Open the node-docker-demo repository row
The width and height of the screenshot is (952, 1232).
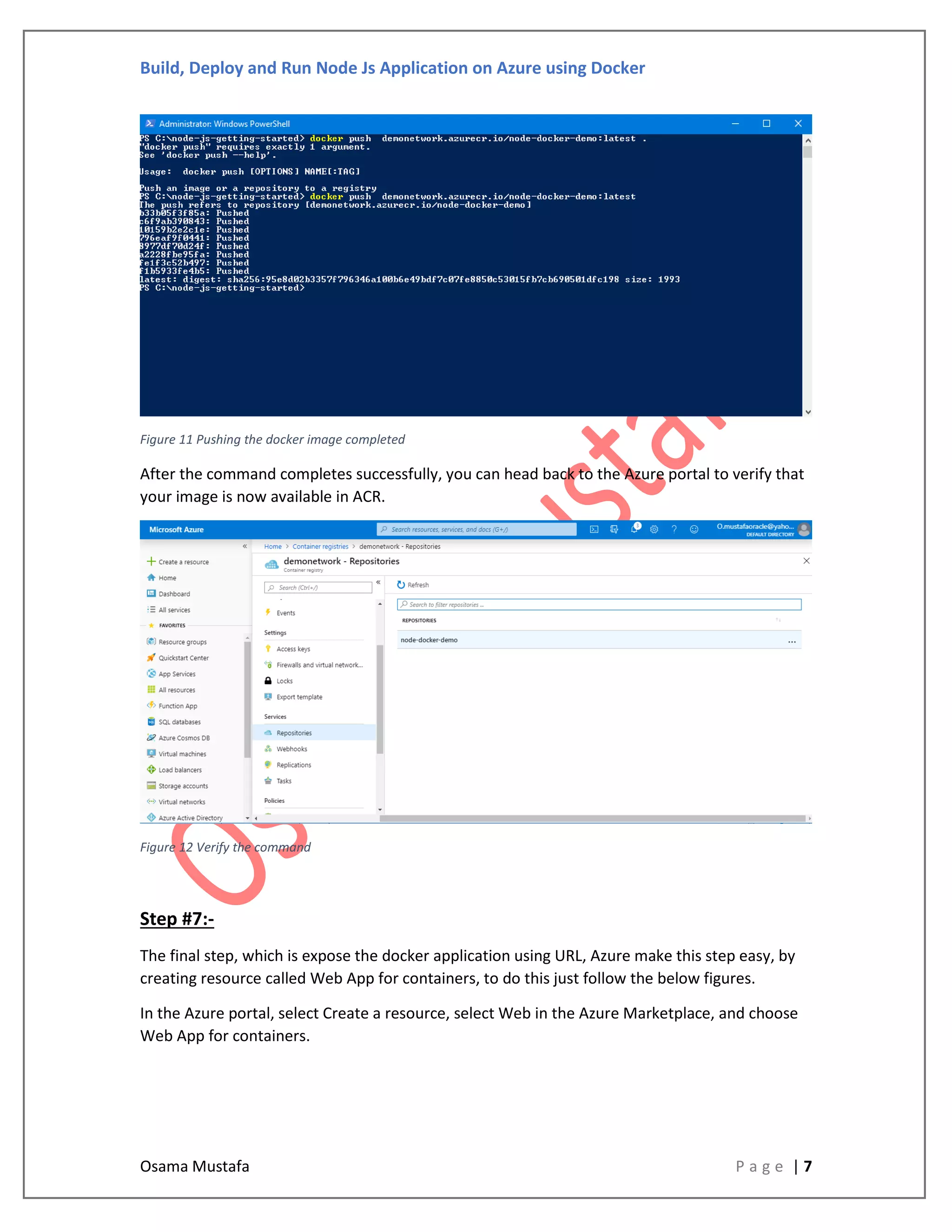[x=599, y=640]
